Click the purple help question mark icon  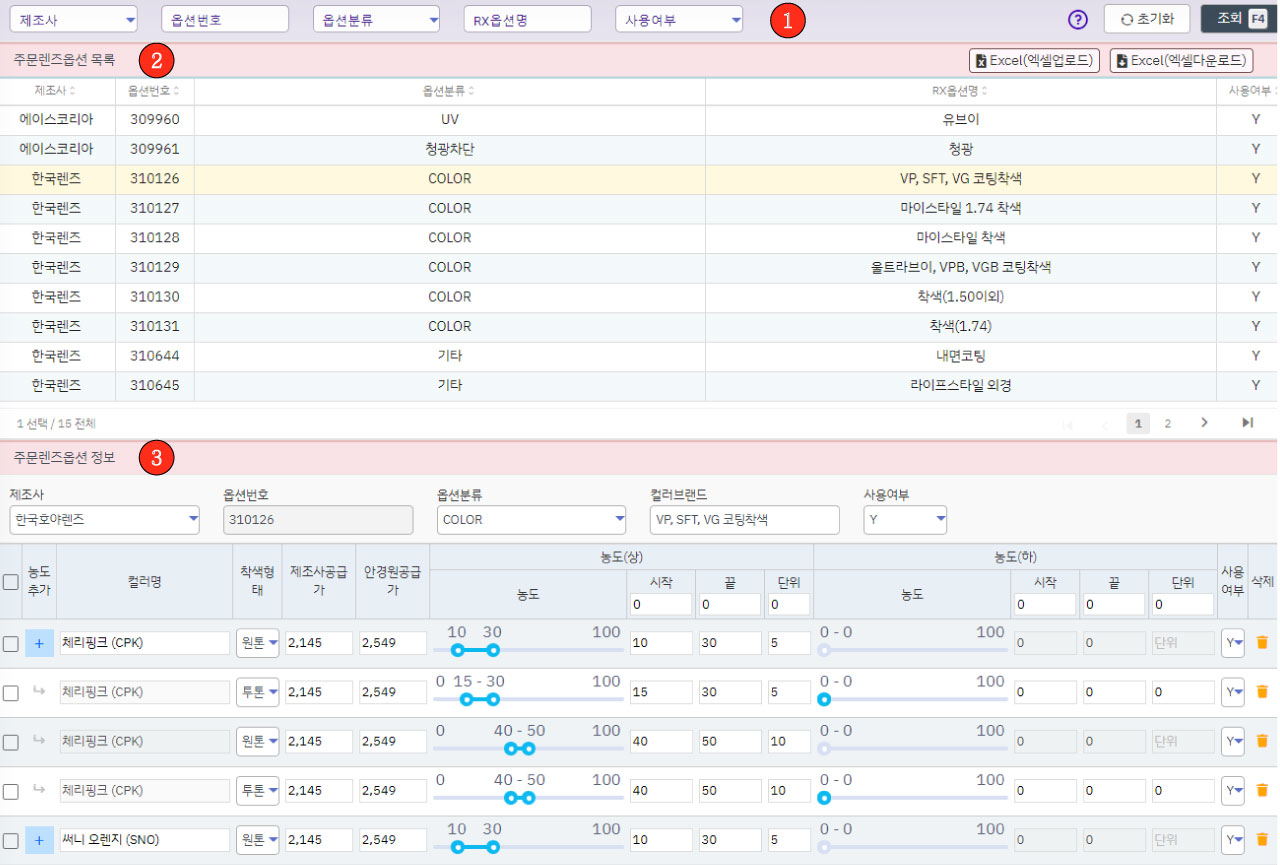(x=1077, y=19)
